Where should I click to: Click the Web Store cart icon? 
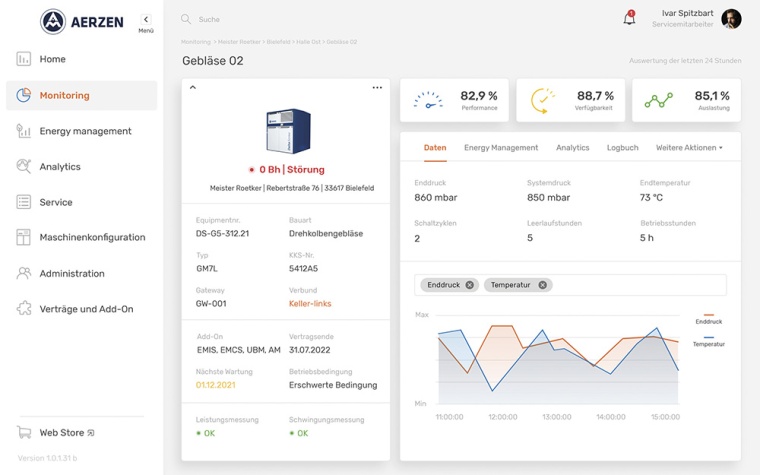[24, 433]
